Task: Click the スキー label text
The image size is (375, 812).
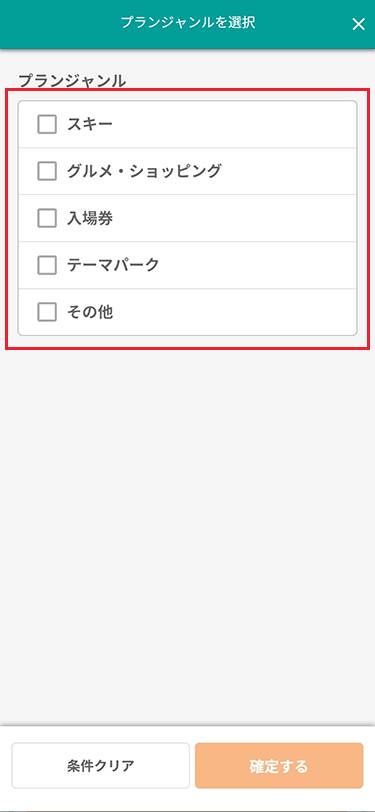Action: [x=90, y=124]
